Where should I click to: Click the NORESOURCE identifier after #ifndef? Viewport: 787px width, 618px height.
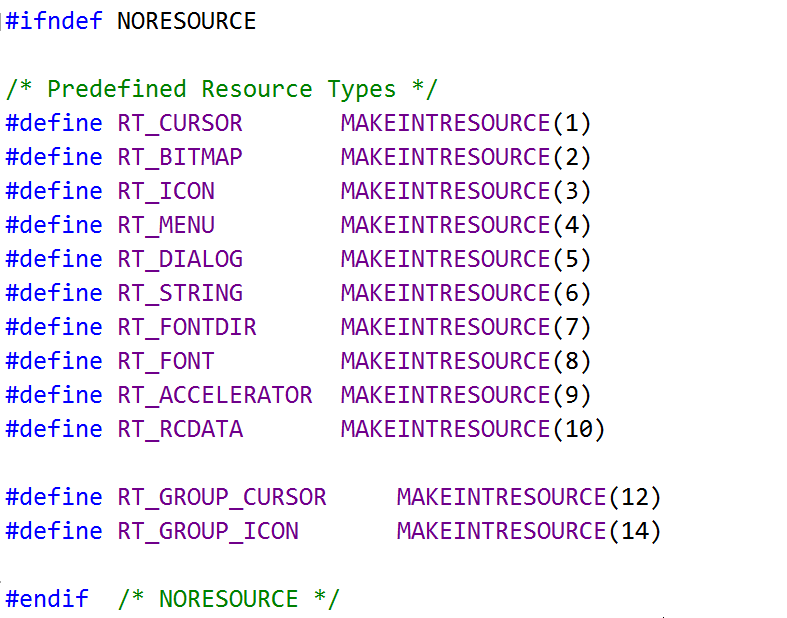coord(186,21)
